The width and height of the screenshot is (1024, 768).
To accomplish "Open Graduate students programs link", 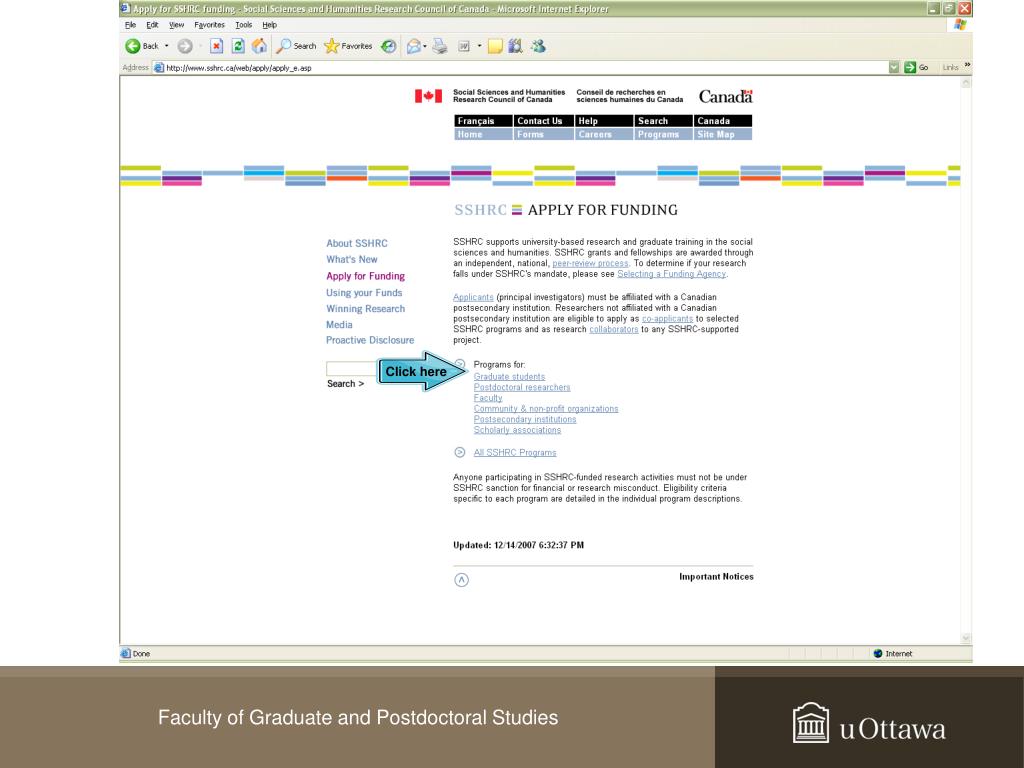I will coord(509,377).
